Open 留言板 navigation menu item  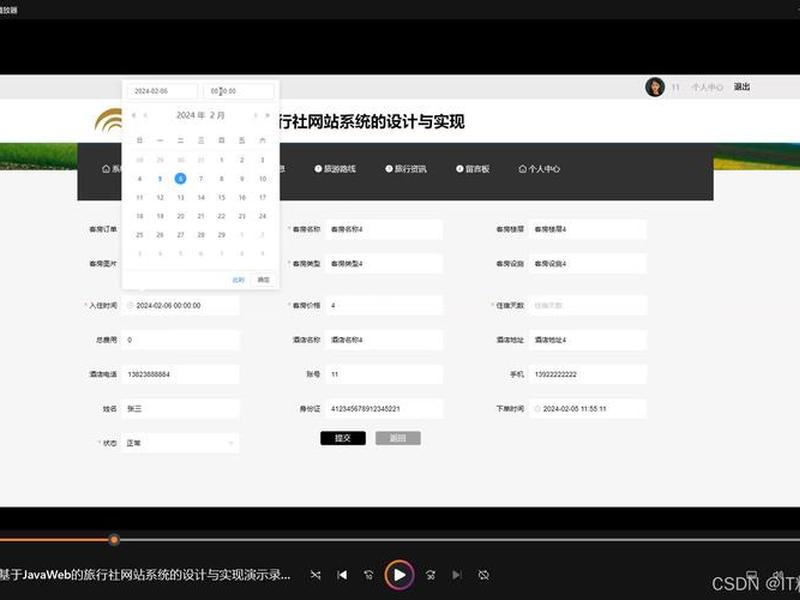click(473, 169)
